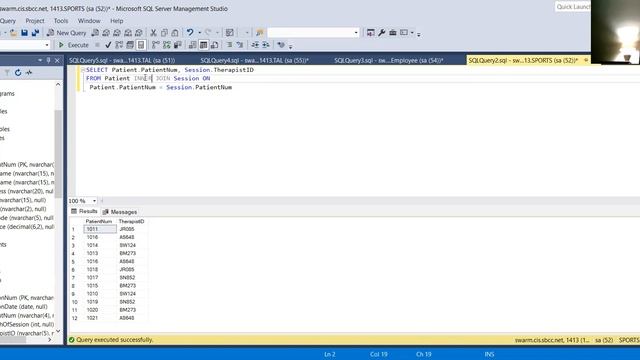Image resolution: width=640 pixels, height=360 pixels.
Task: Click the Paste icon in the toolbar
Action: [175, 33]
